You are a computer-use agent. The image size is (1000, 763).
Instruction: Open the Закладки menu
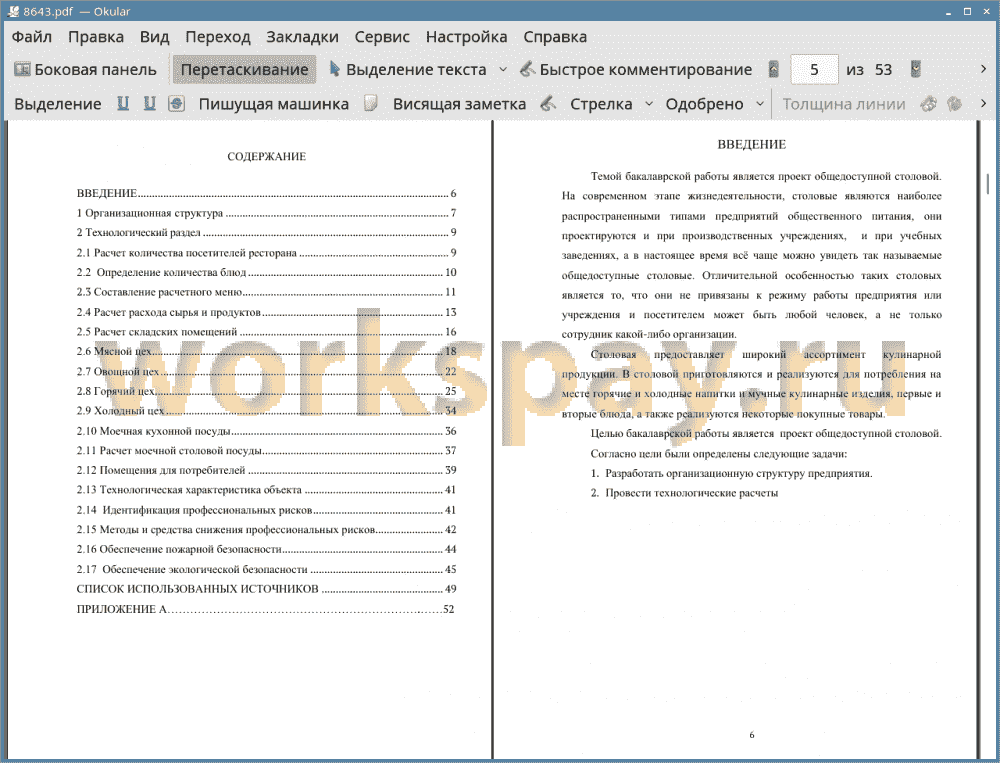tap(302, 37)
